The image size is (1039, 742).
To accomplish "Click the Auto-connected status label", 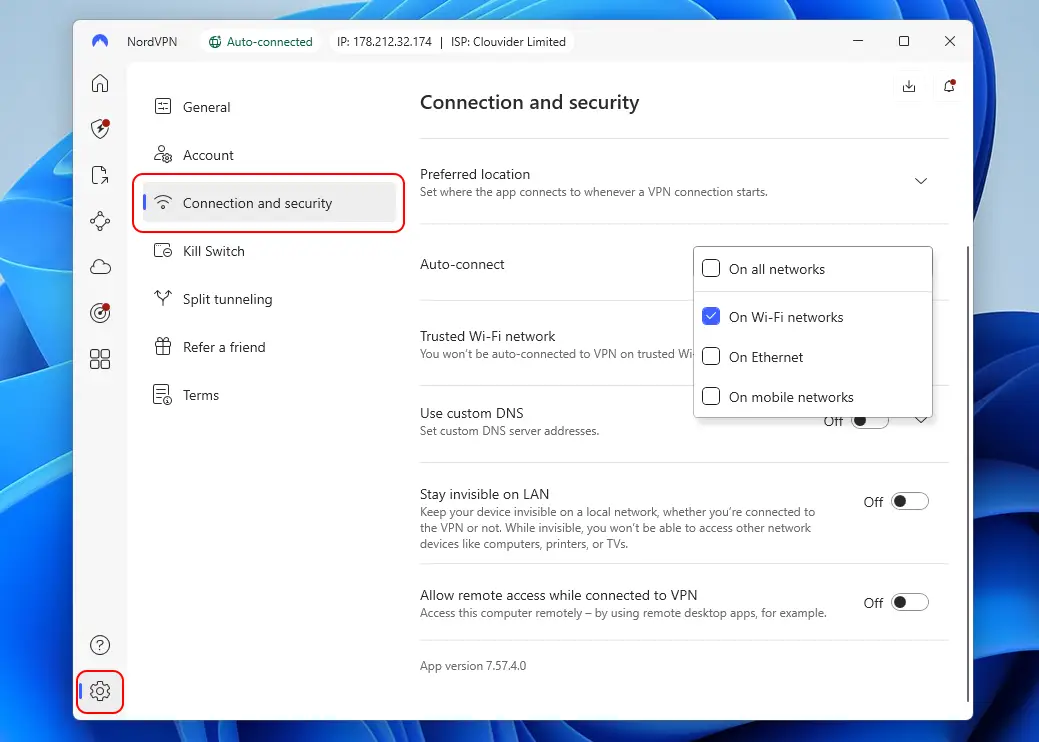I will [270, 42].
